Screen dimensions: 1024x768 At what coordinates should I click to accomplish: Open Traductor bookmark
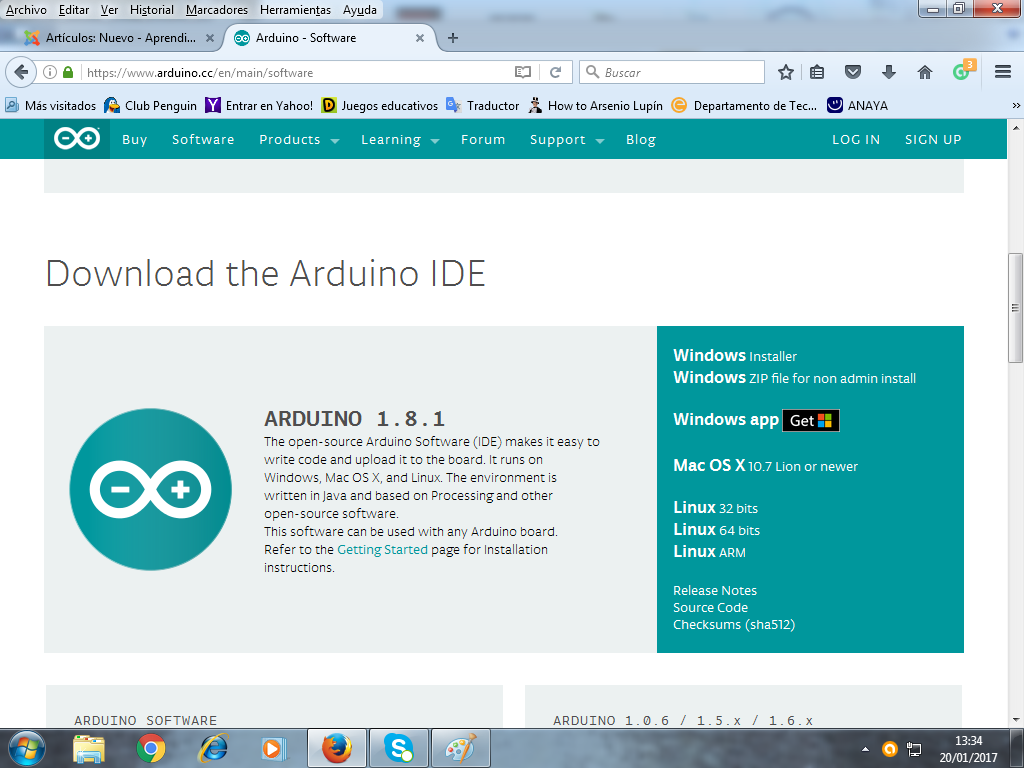click(x=483, y=106)
